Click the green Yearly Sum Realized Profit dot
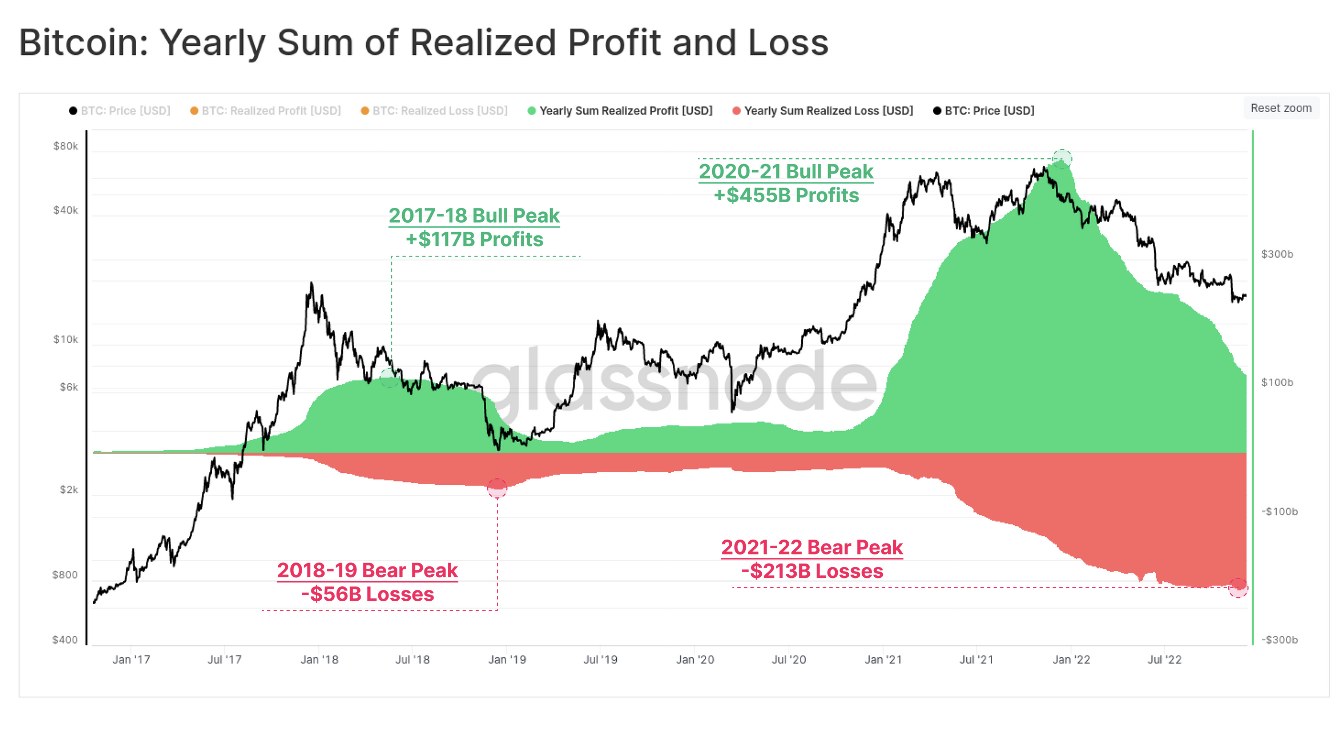The image size is (1342, 732). point(532,111)
